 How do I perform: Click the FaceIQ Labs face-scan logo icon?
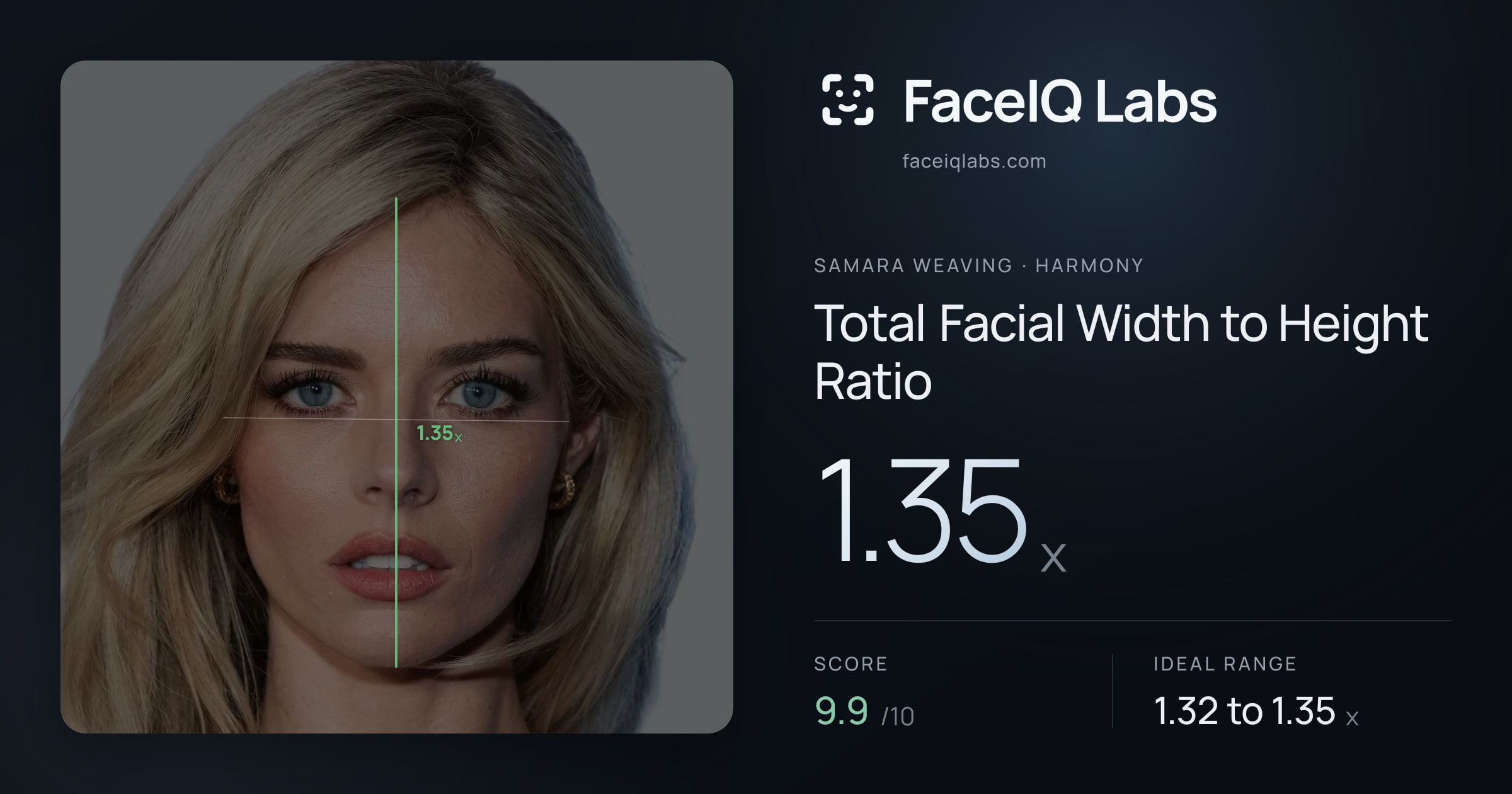(847, 100)
